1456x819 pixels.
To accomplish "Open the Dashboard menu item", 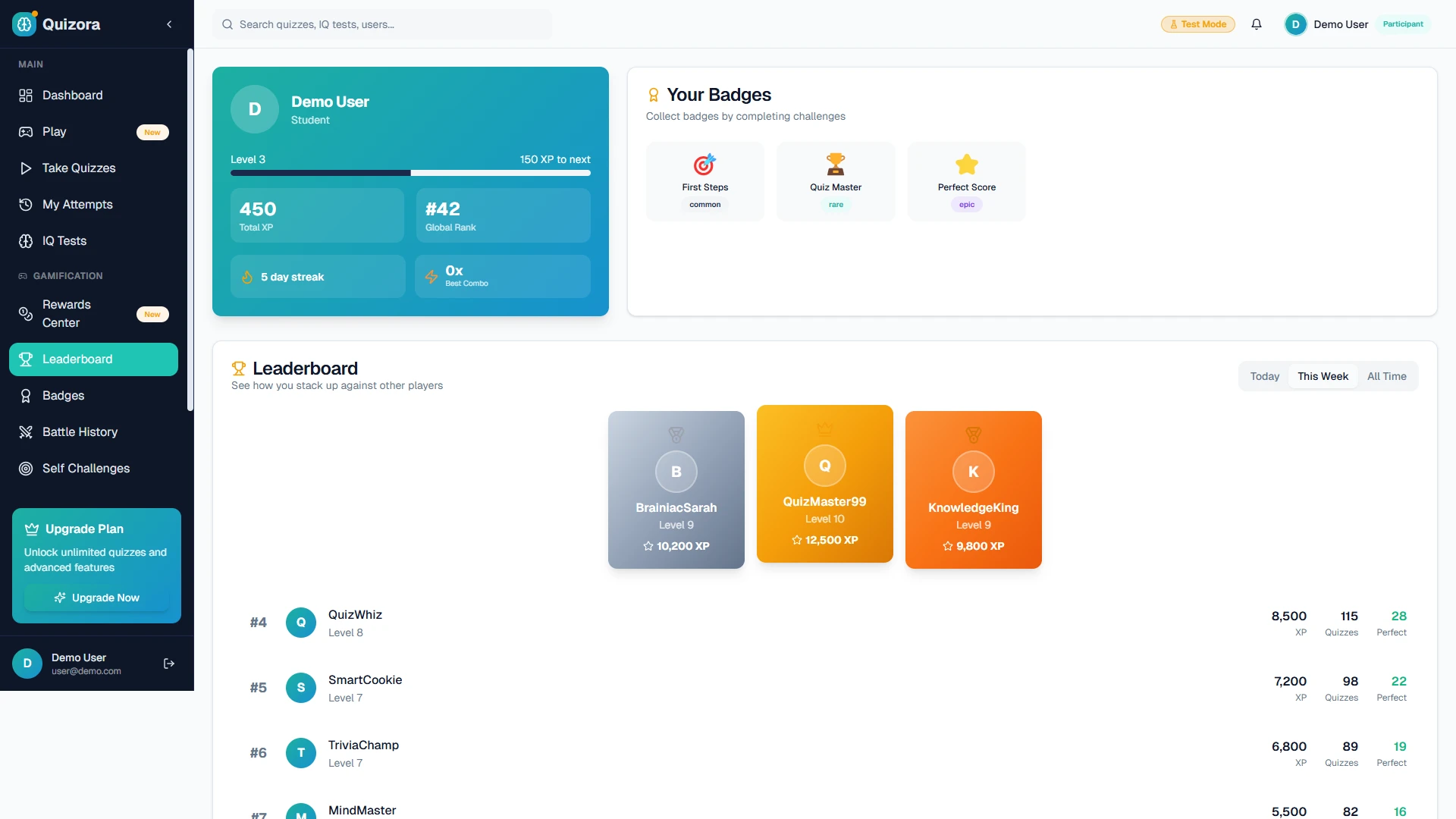I will [x=93, y=96].
